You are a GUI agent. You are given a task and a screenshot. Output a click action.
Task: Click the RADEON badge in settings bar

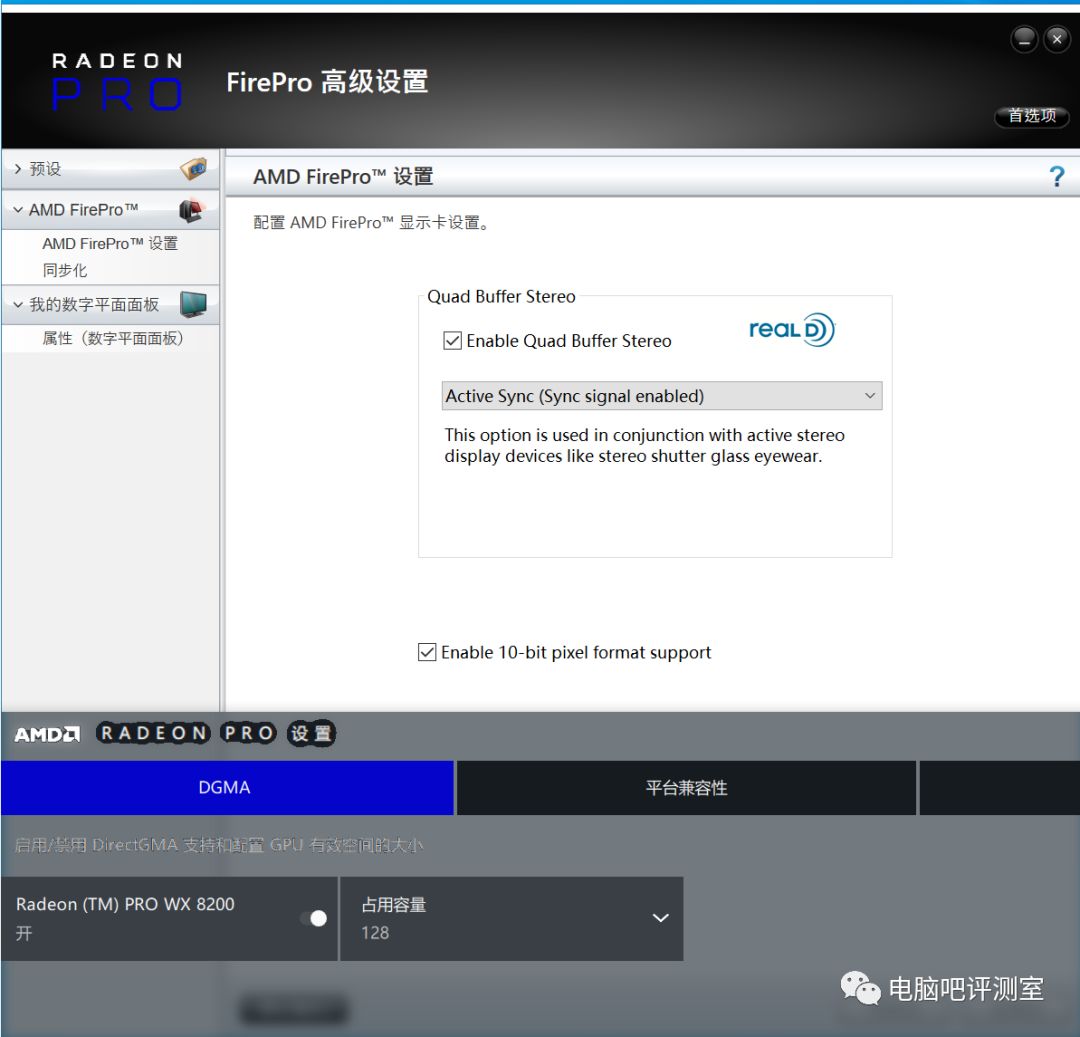[153, 733]
